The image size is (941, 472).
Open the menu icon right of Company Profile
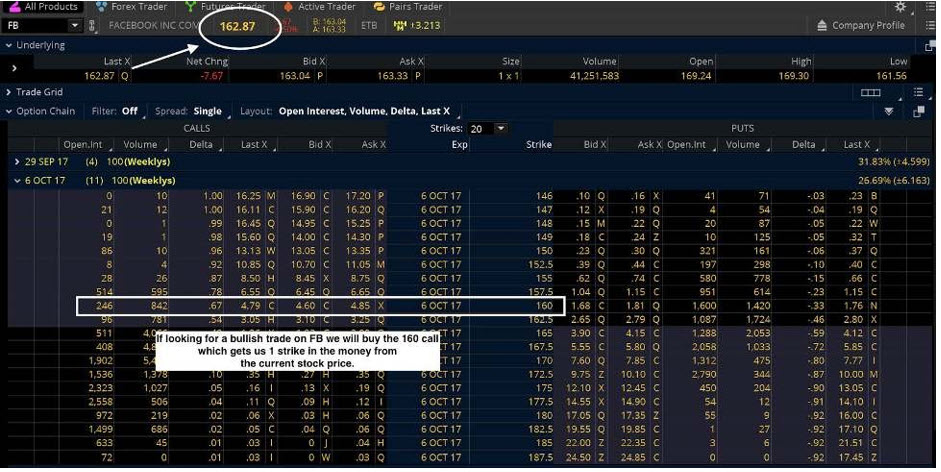930,25
